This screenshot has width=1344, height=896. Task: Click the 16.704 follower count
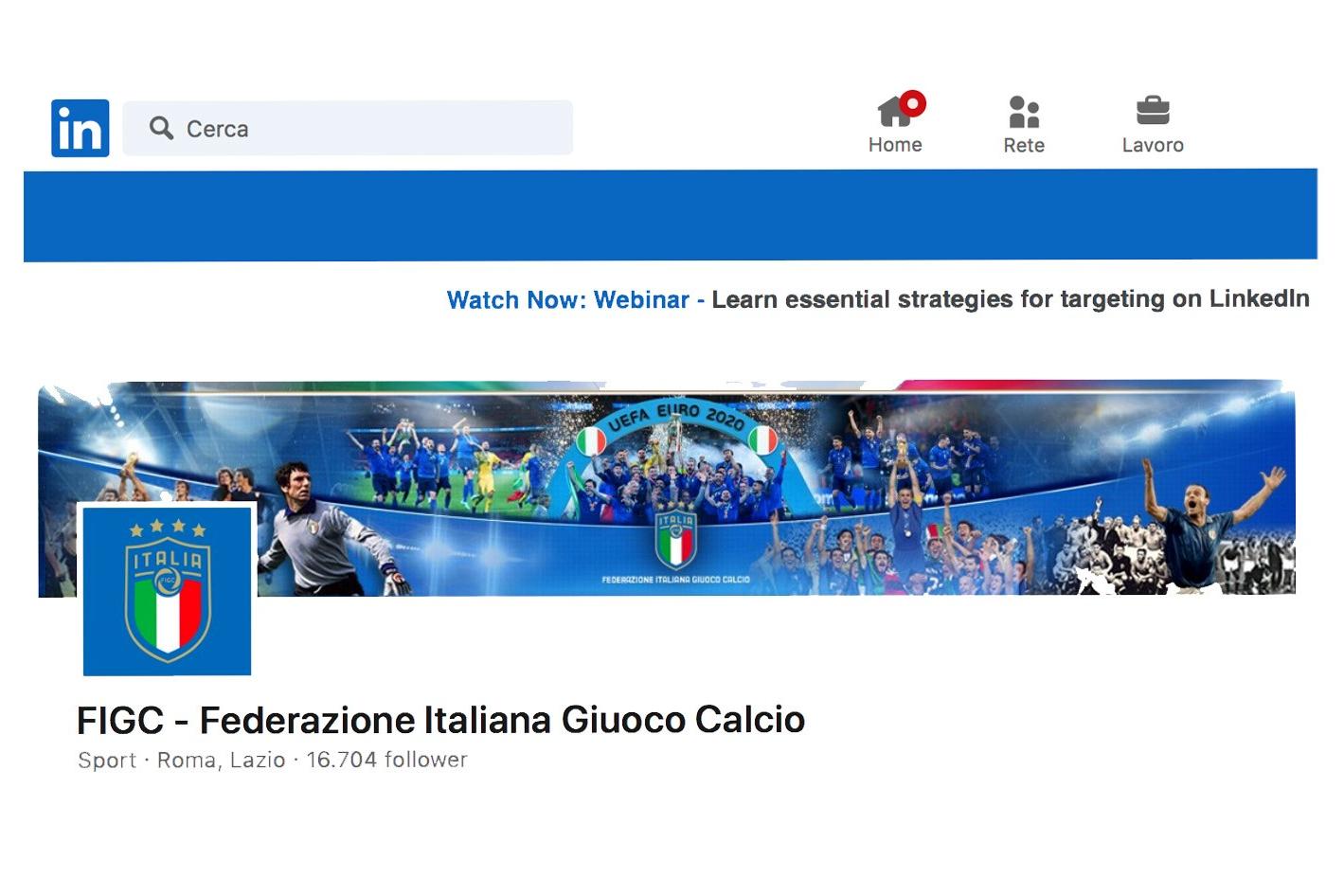(386, 760)
